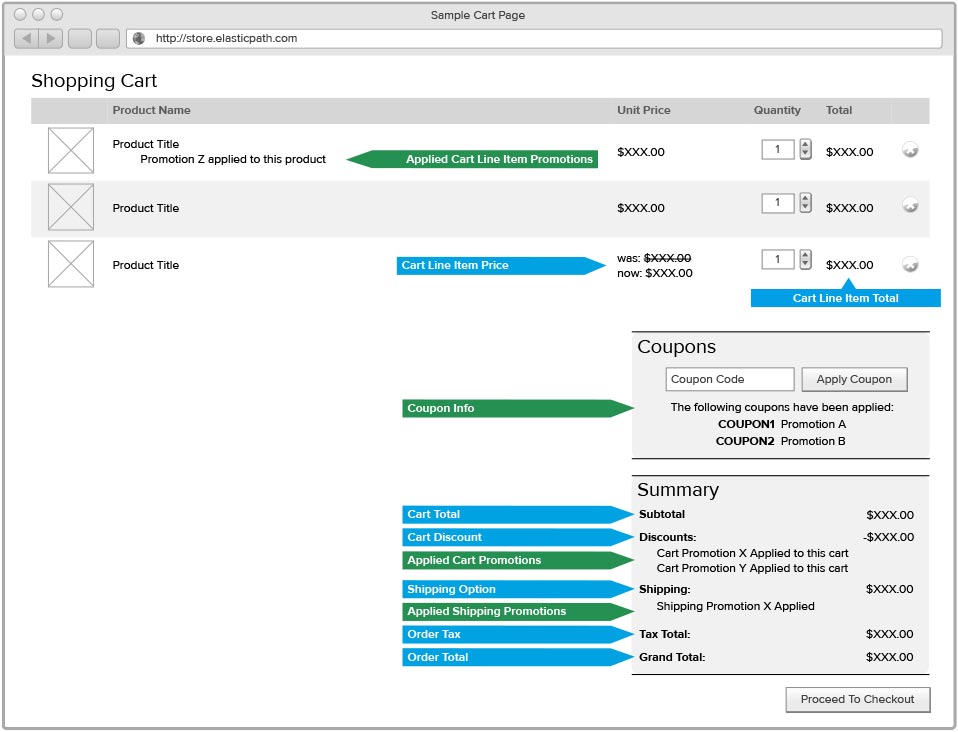Click the Product Name column header

(x=151, y=110)
